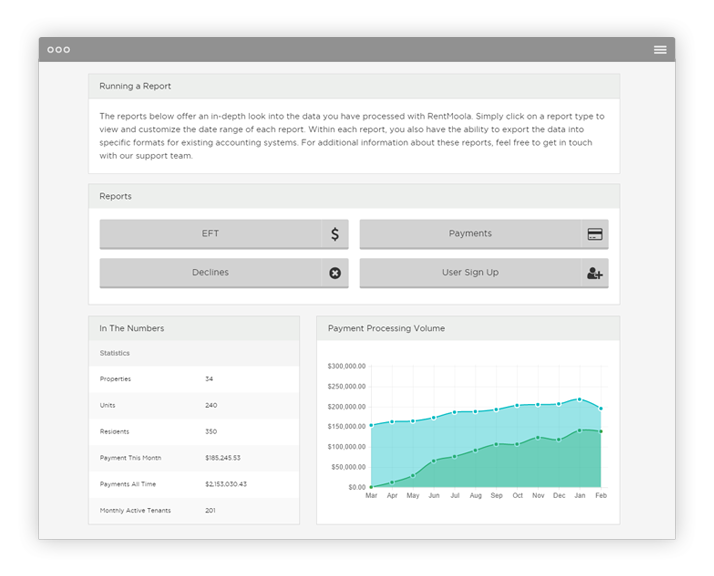This screenshot has width=714, height=576.
Task: Select the Payment Processing Volume heading
Action: 386,328
